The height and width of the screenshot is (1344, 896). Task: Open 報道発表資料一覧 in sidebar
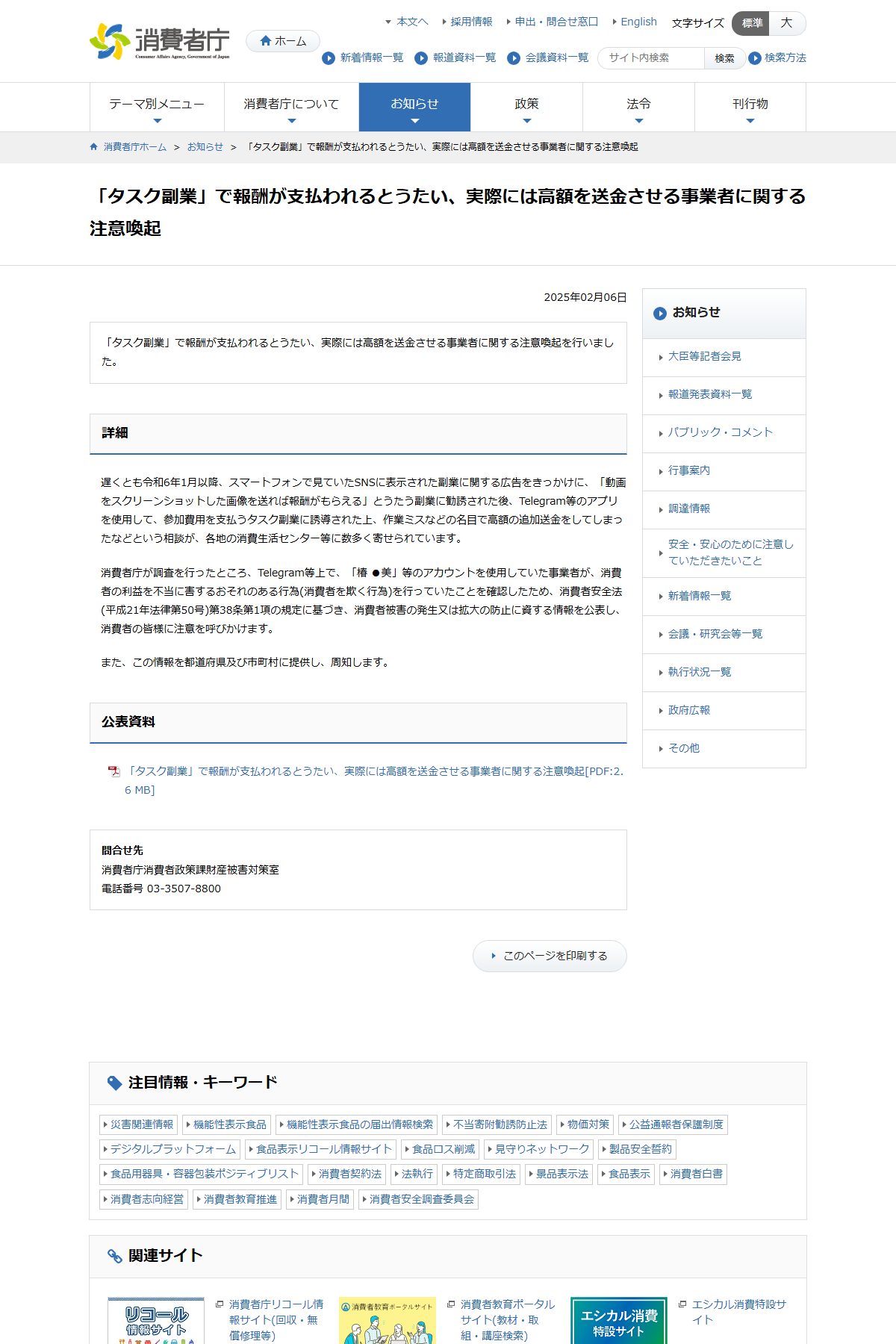point(724,396)
